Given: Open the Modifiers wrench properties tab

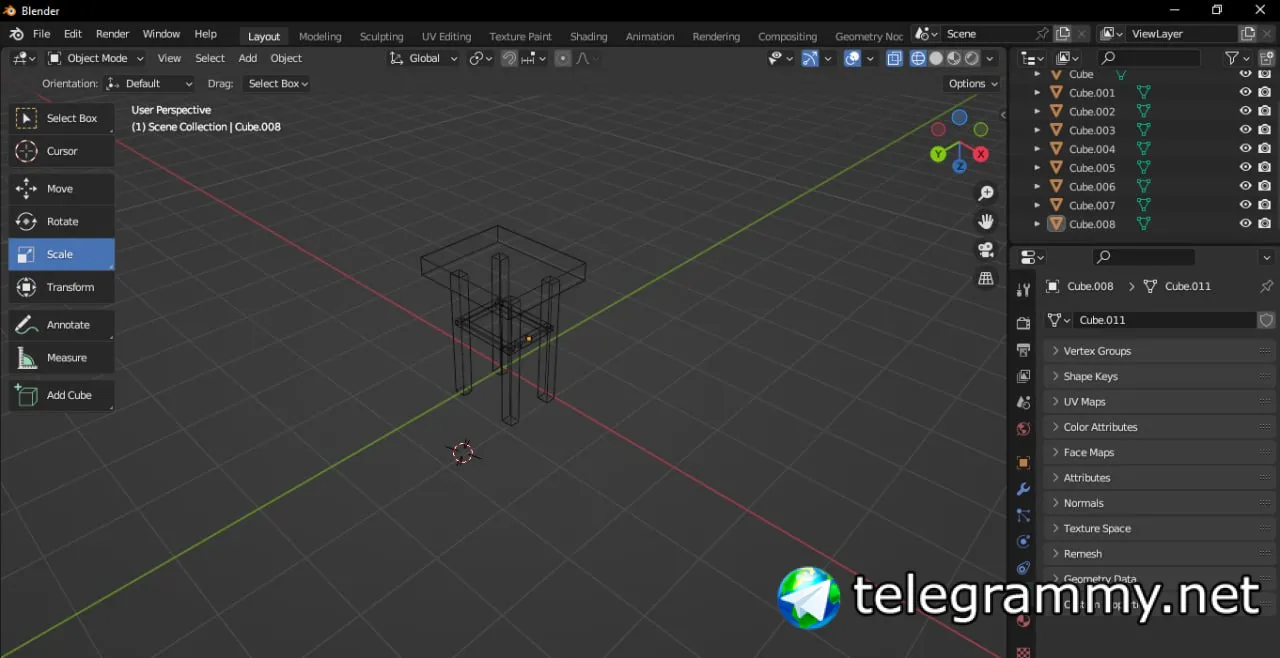Looking at the screenshot, I should click(x=1023, y=489).
